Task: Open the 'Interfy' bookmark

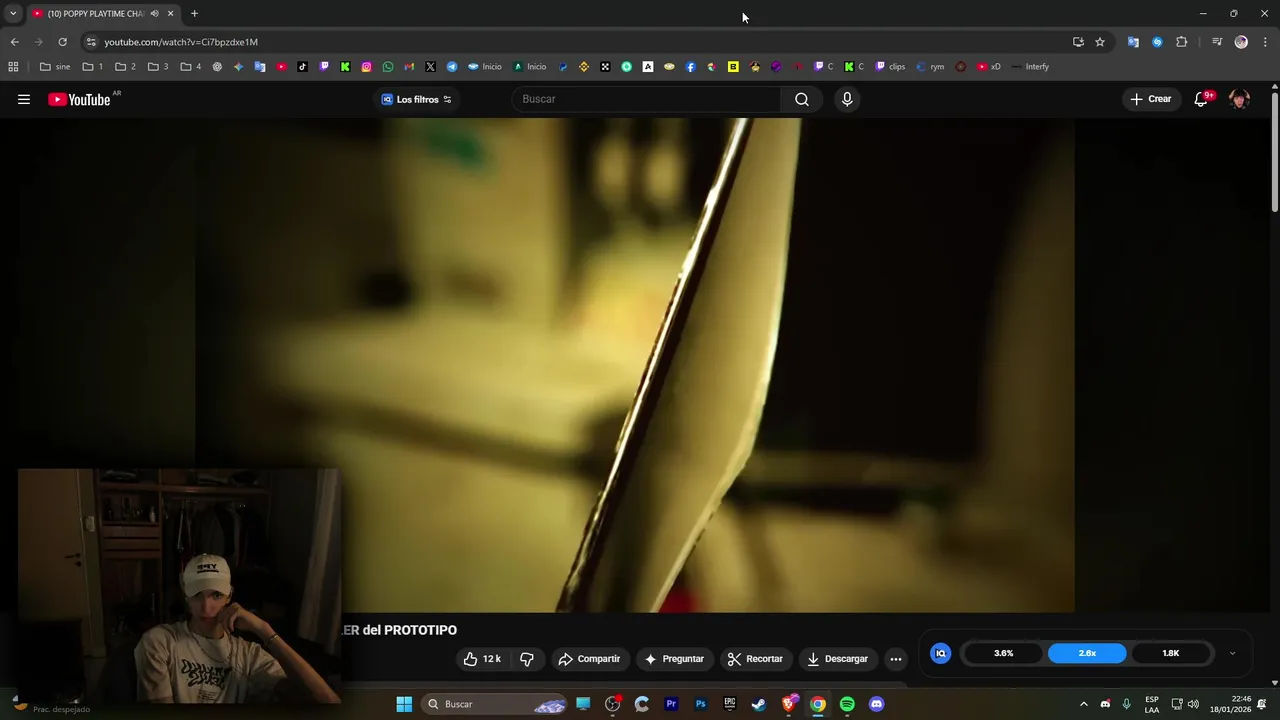Action: (x=1030, y=67)
